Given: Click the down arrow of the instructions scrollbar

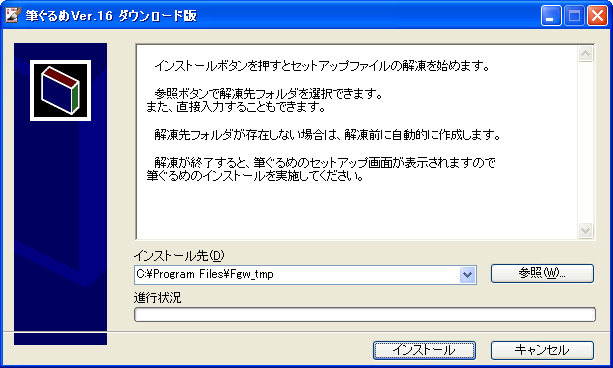Looking at the screenshot, I should coord(585,230).
